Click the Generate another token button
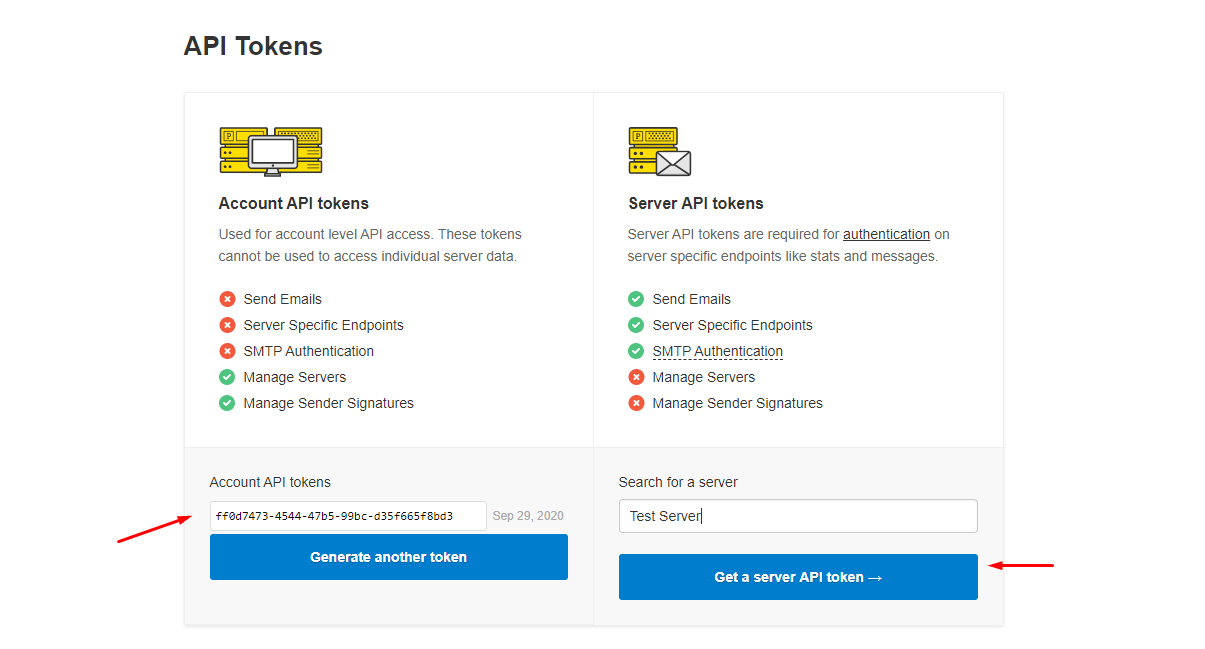Screen dimensions: 1205x649 [x=388, y=557]
